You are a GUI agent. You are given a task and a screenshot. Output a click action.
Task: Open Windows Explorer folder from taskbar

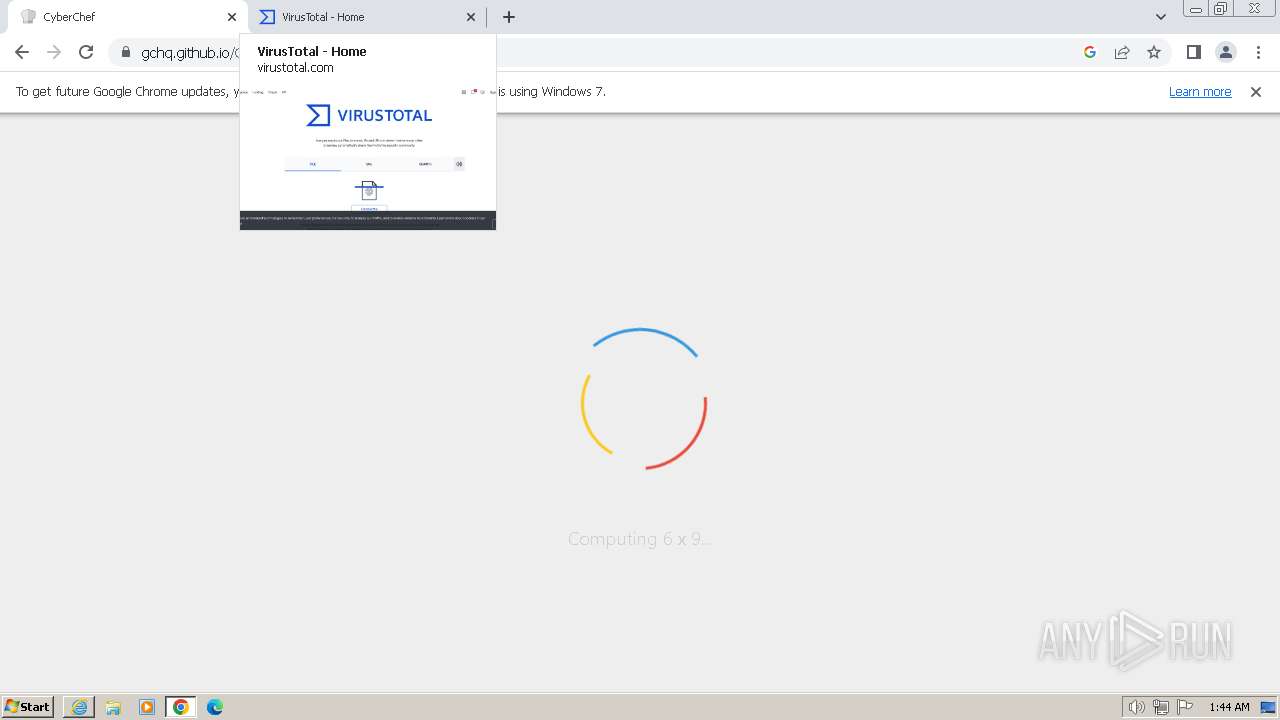coord(113,707)
